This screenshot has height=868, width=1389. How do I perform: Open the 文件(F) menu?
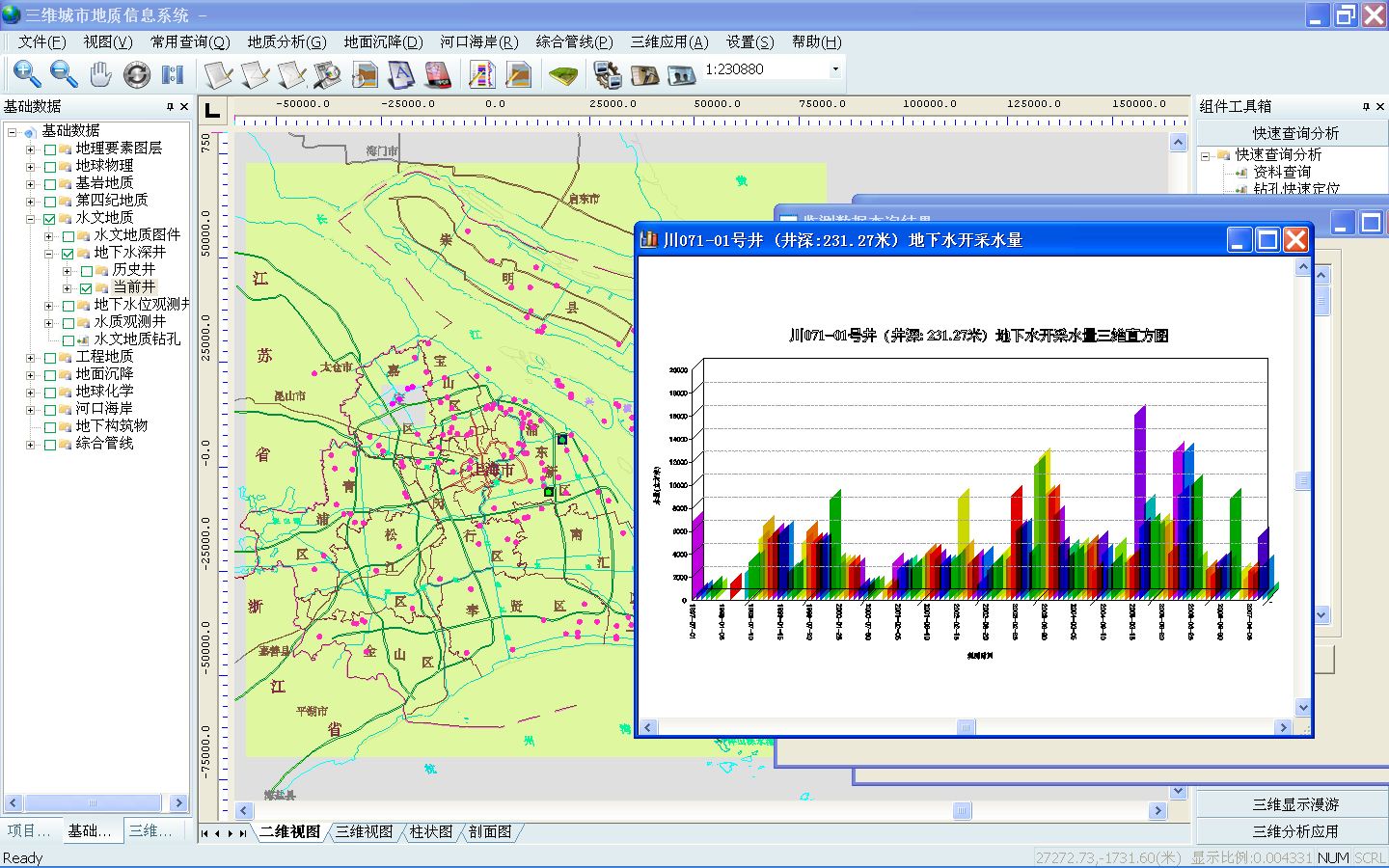pos(41,41)
